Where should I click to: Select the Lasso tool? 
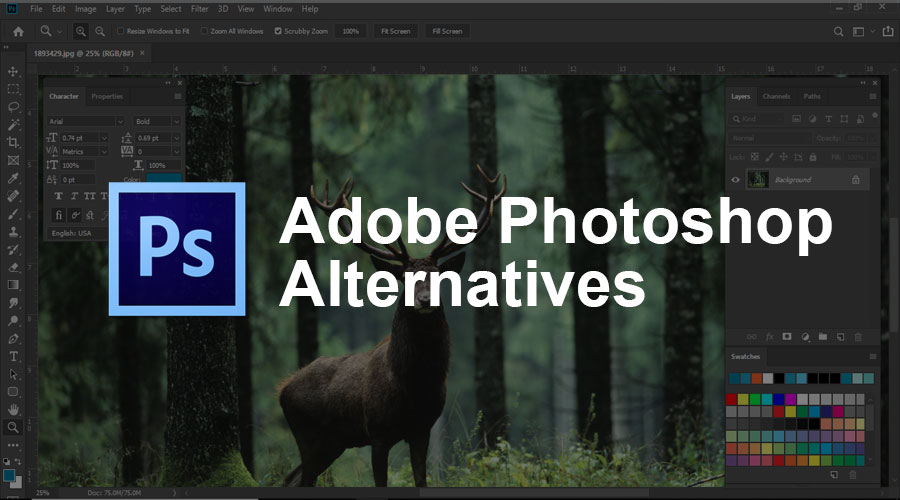[13, 107]
